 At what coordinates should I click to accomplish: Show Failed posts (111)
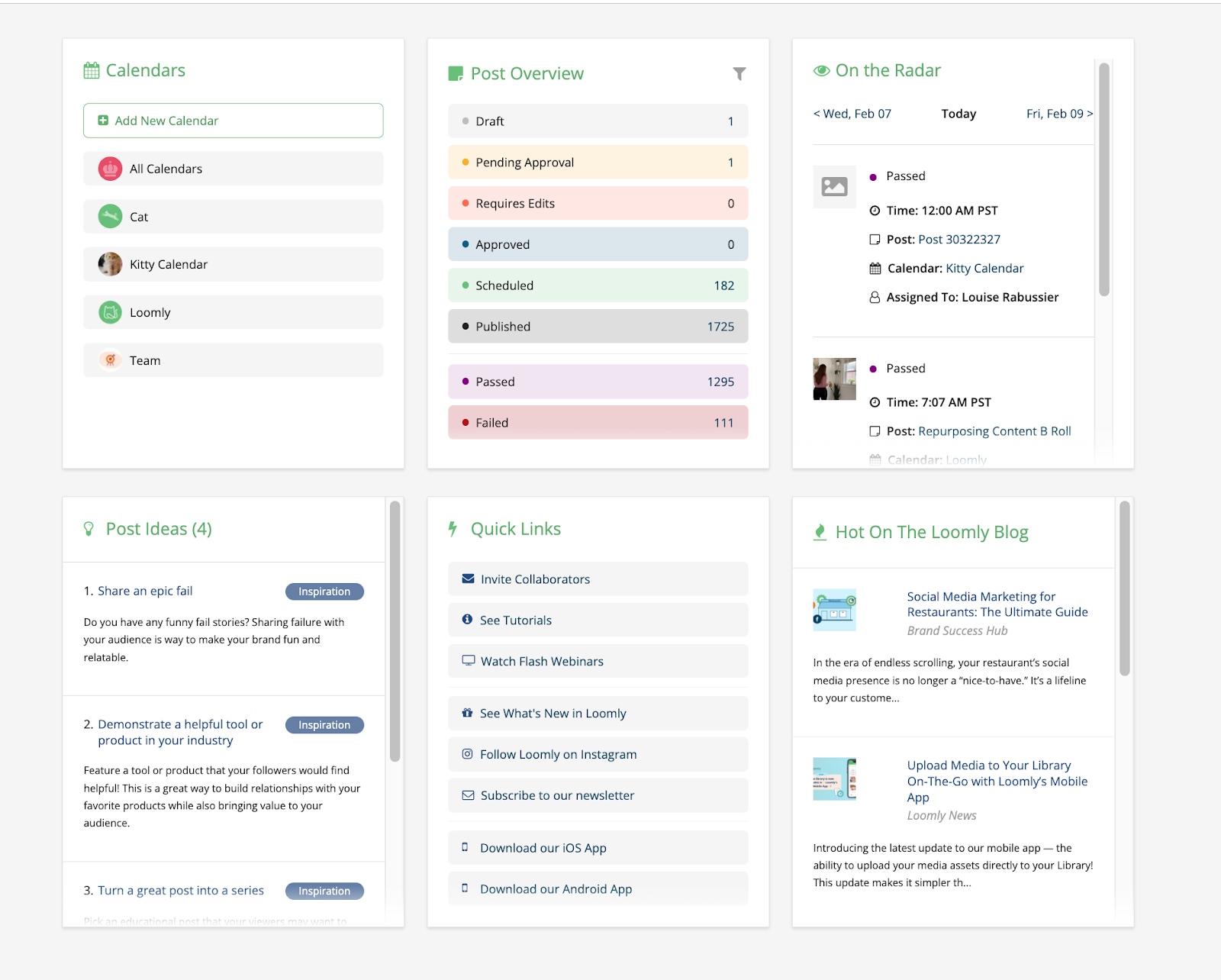(x=598, y=423)
